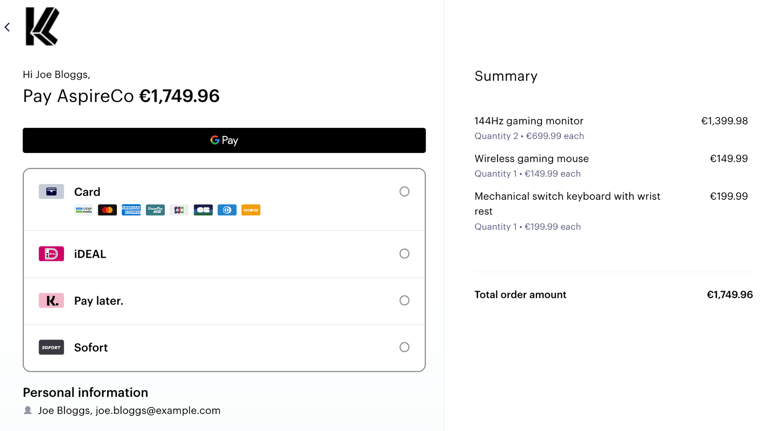Click the Mastercard logo icon
768x431 pixels.
point(107,210)
